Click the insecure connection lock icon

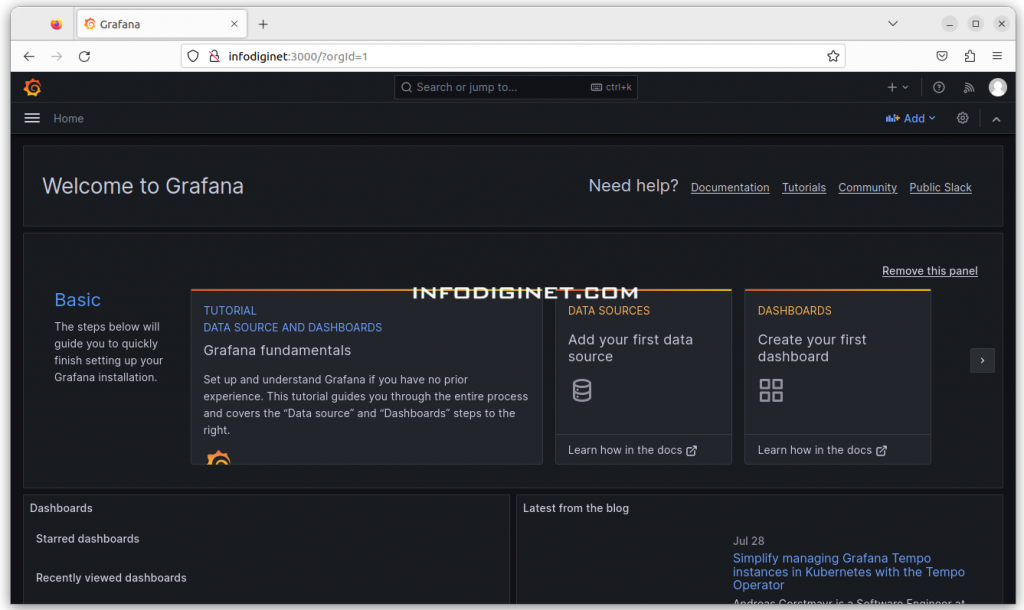point(214,56)
